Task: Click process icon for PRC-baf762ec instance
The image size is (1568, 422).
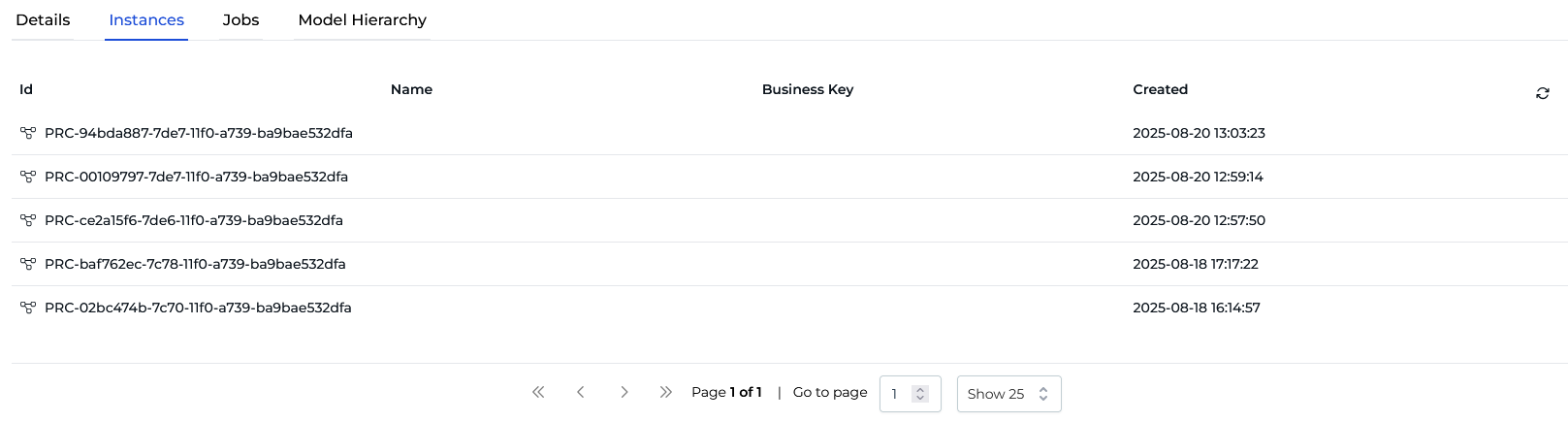Action: point(28,264)
